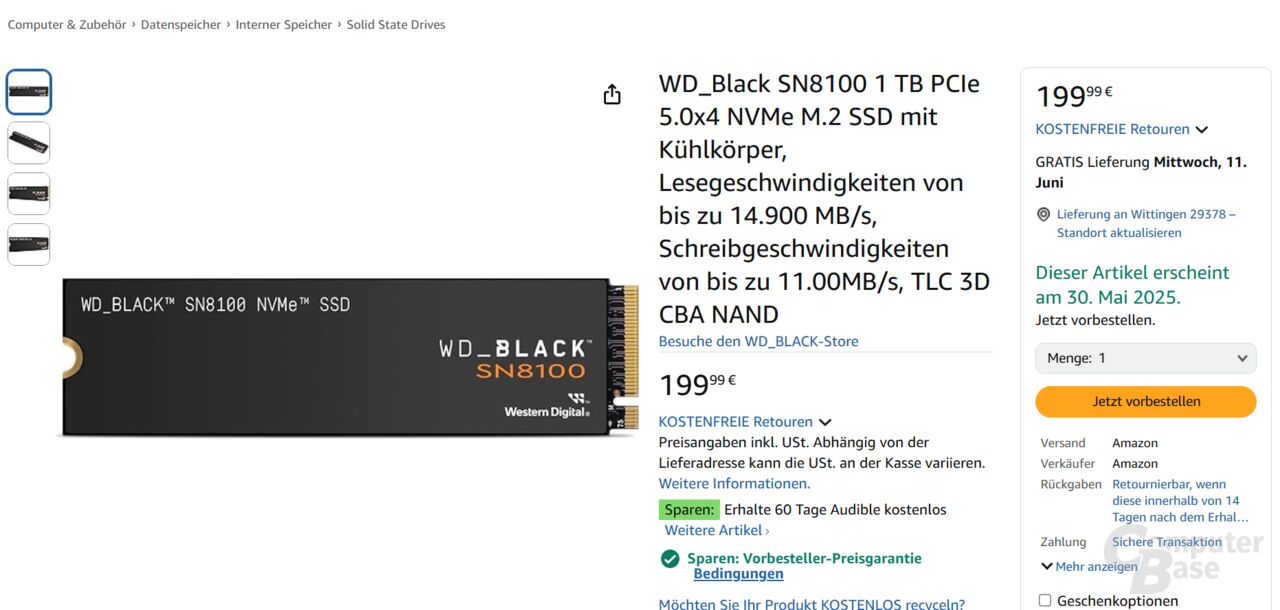1280x610 pixels.
Task: Click the main SSD product image
Action: point(350,356)
